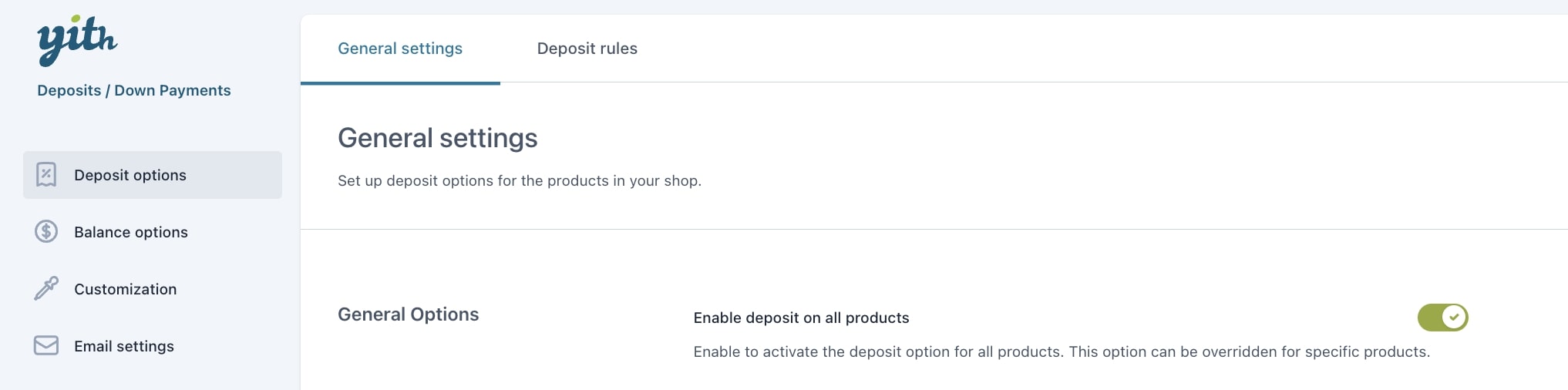This screenshot has height=390, width=1568.
Task: Switch to General settings tab
Action: click(400, 49)
